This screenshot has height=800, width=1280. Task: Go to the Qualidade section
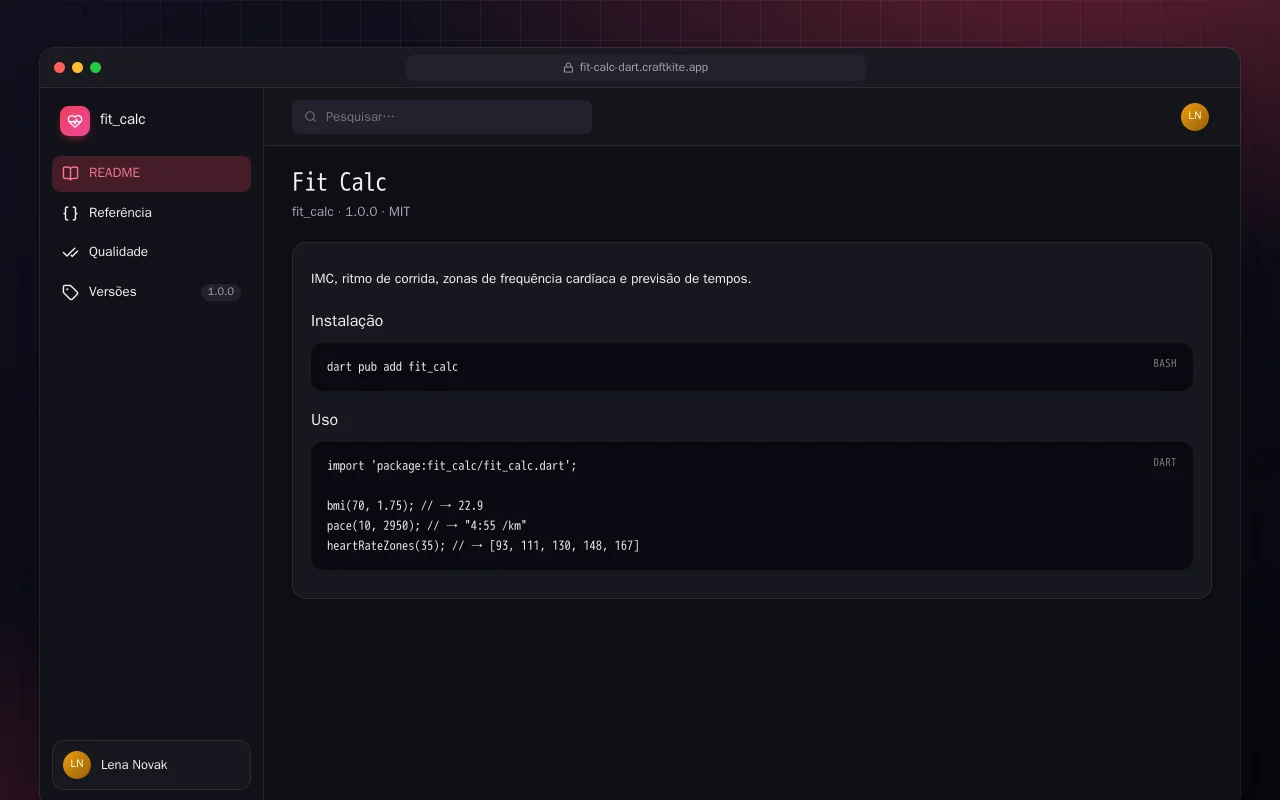click(151, 252)
